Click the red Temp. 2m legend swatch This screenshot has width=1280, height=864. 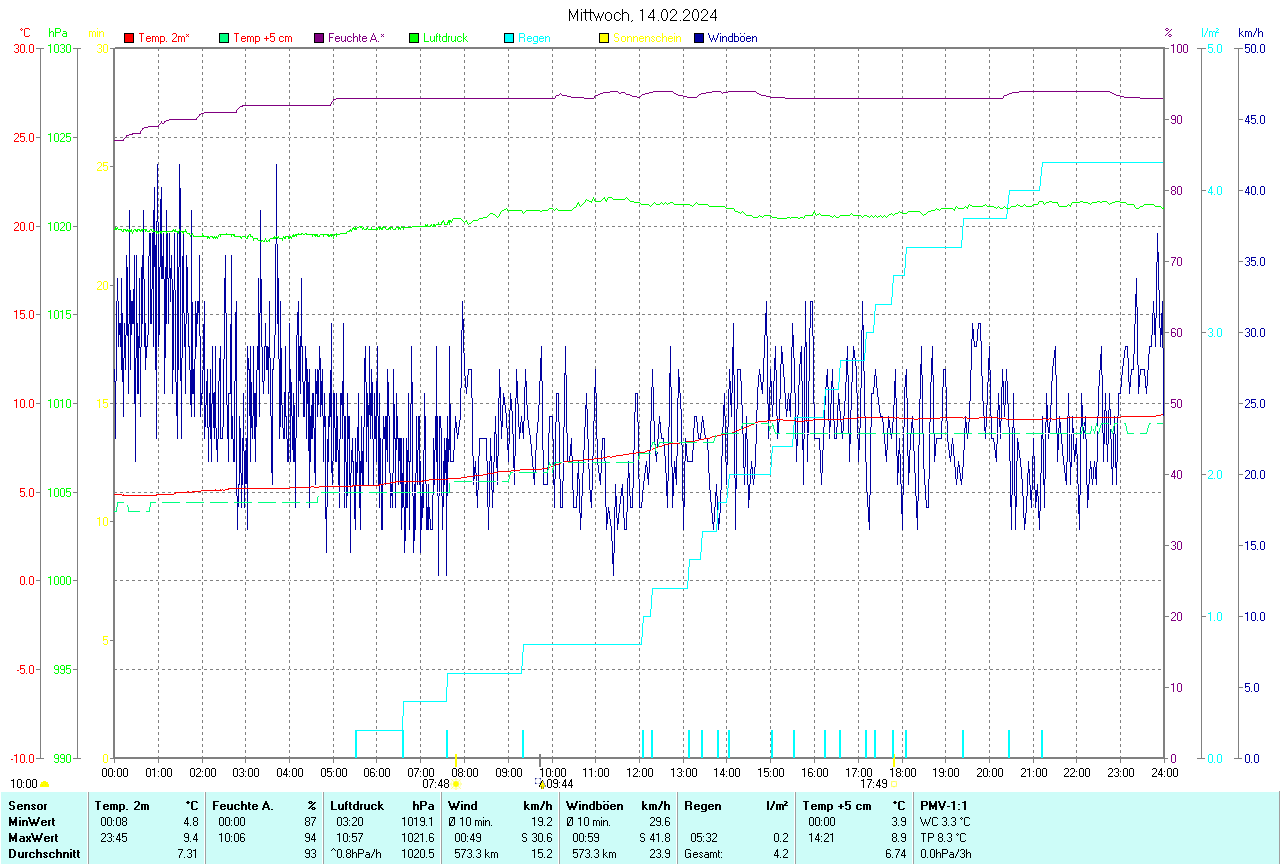[129, 38]
